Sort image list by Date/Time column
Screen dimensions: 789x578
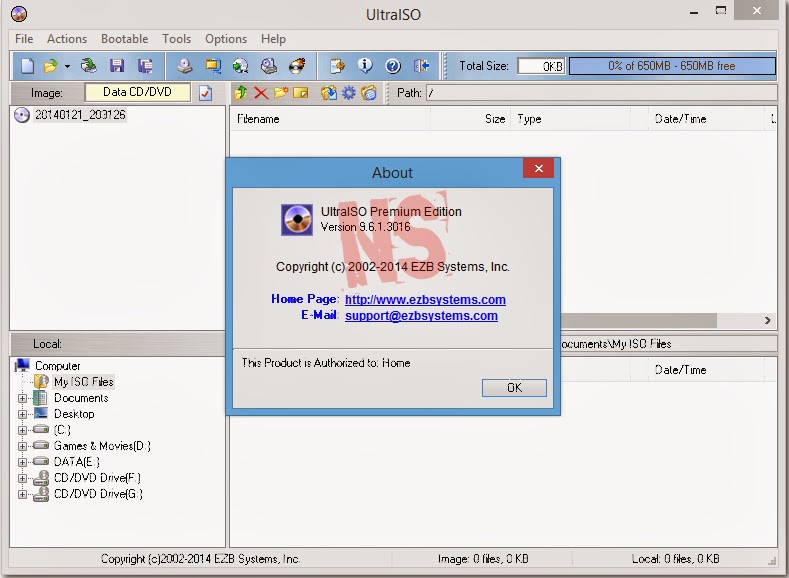pyautogui.click(x=706, y=119)
